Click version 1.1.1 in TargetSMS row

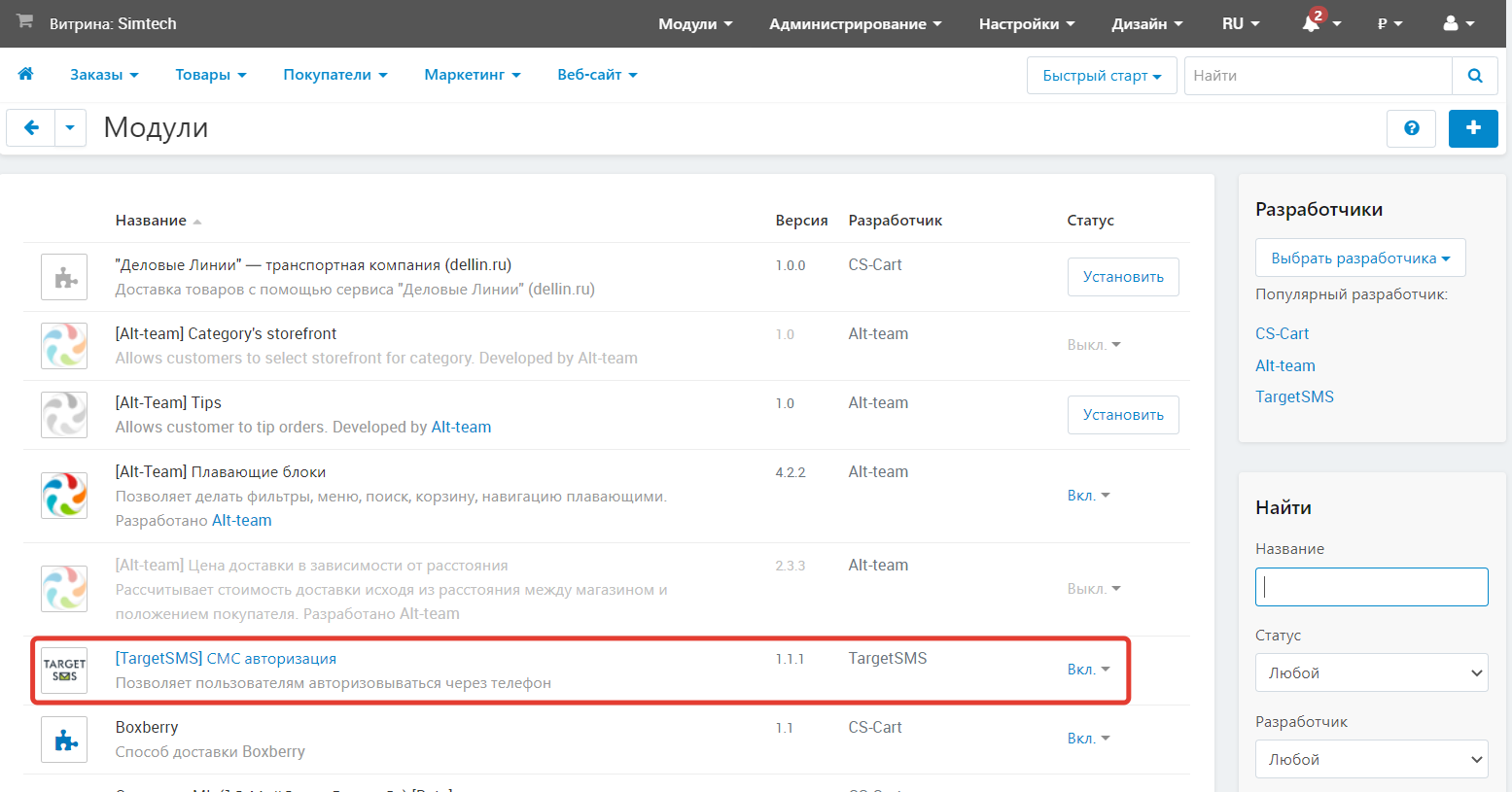pos(789,659)
